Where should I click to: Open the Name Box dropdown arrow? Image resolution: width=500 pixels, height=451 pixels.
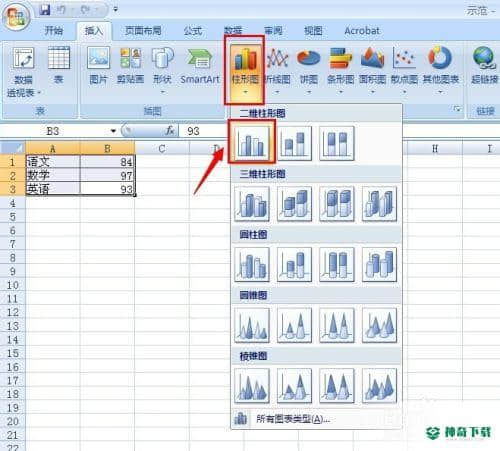coord(113,131)
